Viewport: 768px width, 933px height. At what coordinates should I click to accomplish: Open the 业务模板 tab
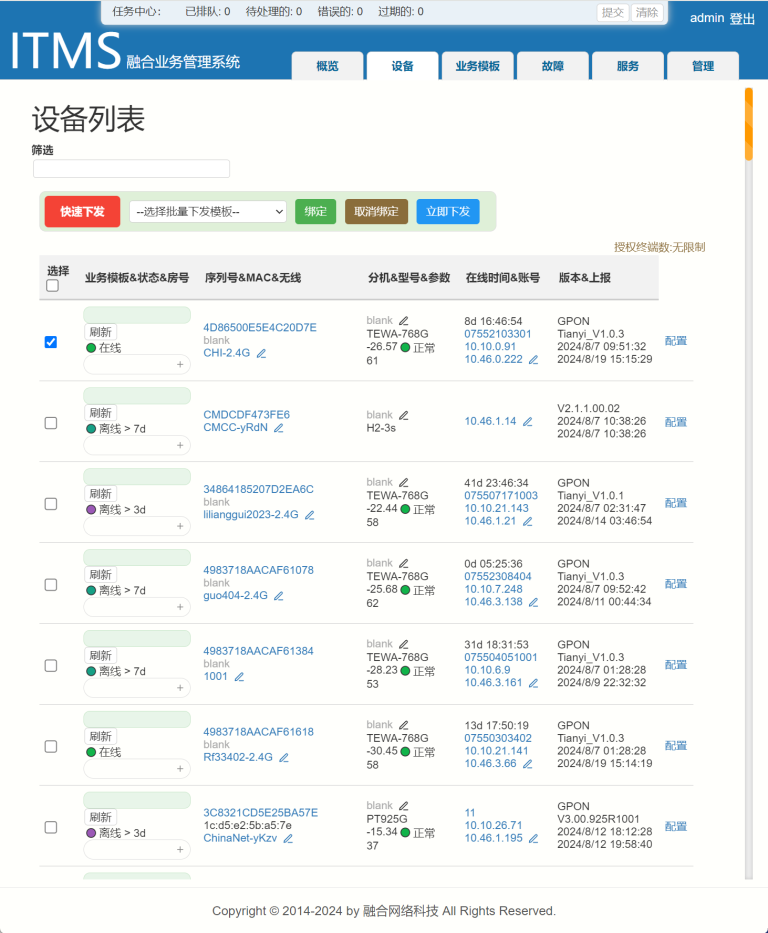pos(477,66)
